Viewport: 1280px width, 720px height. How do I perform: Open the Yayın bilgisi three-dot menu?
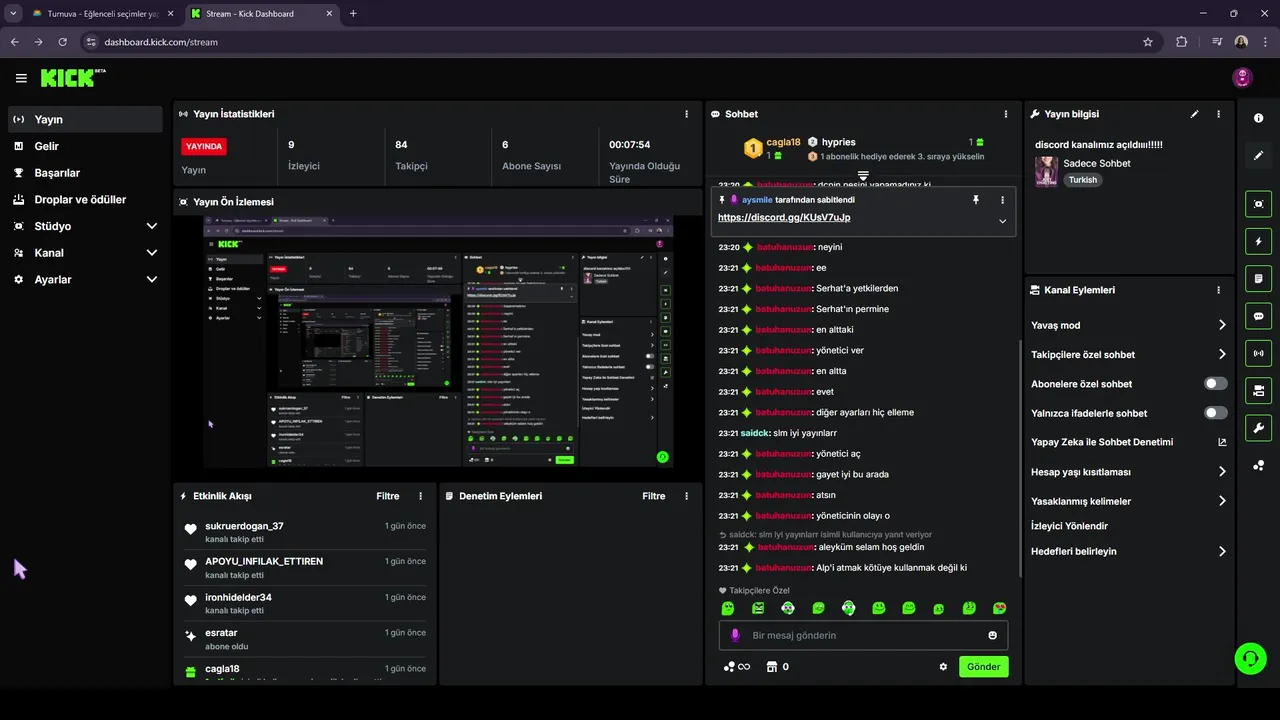tap(1218, 114)
